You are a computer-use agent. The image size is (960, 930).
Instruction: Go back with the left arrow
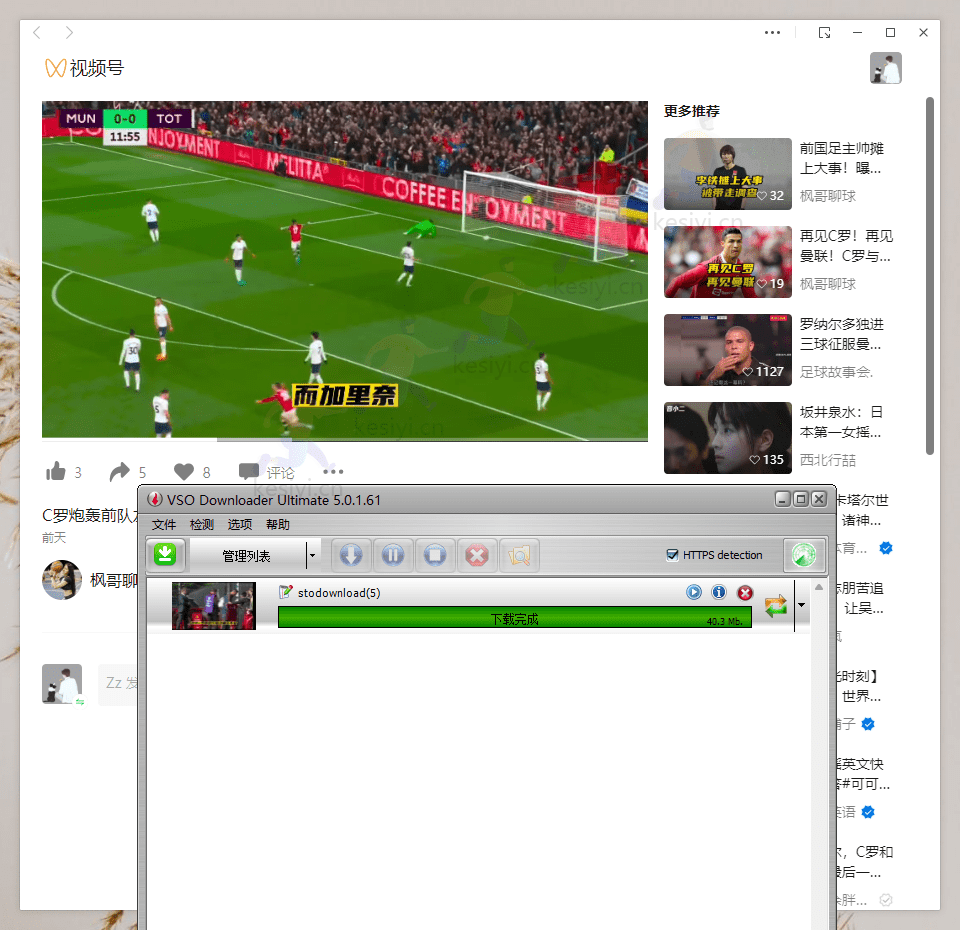coord(37,32)
